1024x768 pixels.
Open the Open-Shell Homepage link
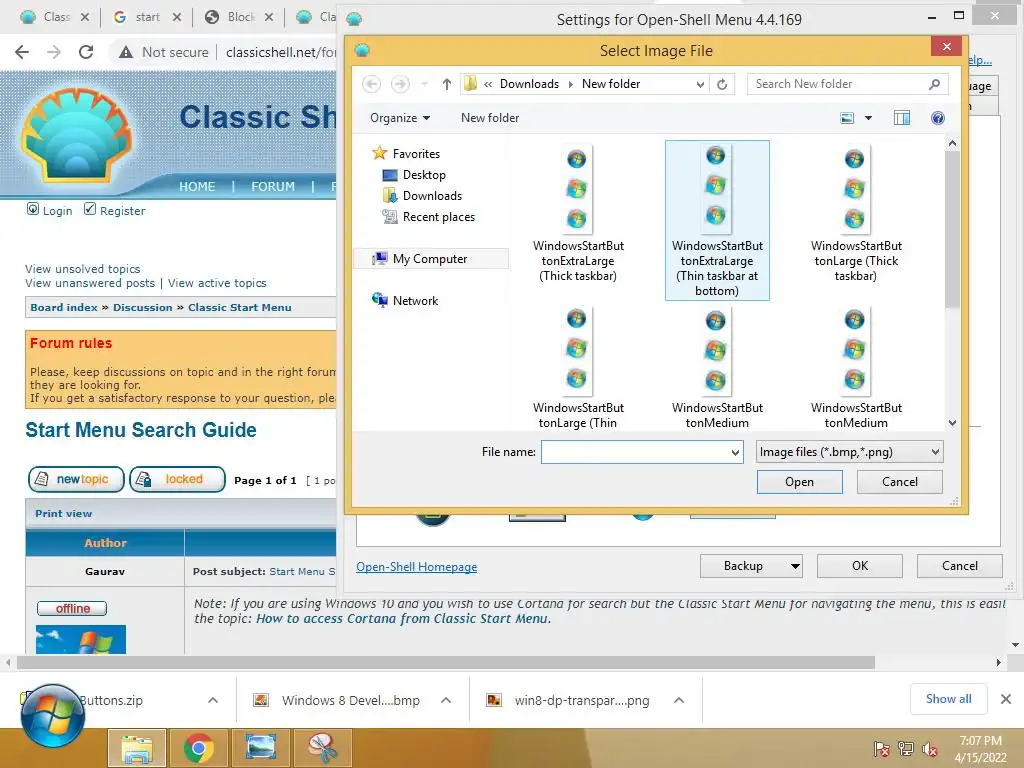pyautogui.click(x=417, y=567)
